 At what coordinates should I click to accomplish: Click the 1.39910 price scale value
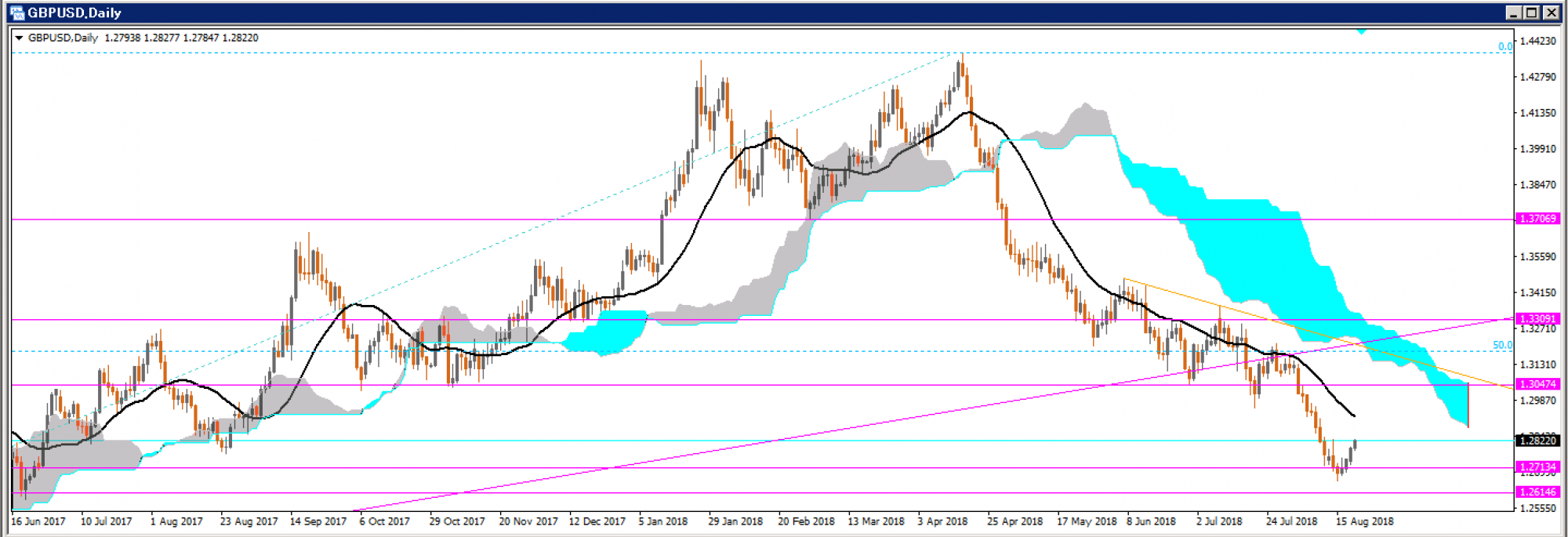coord(1537,149)
